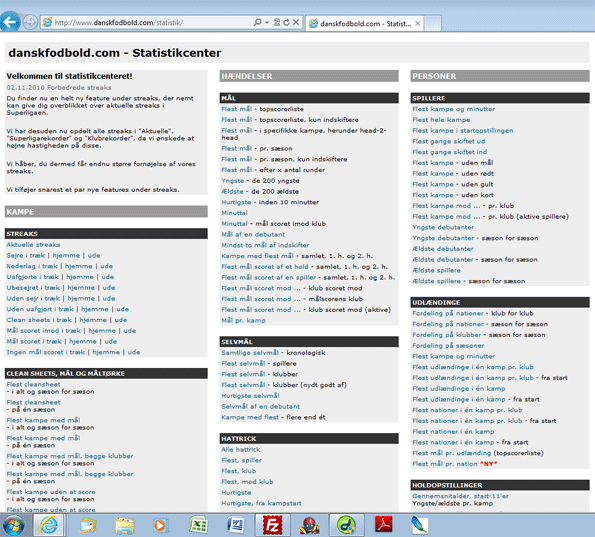595x537 pixels.
Task: Click the browser Forward arrow button
Action: point(30,22)
